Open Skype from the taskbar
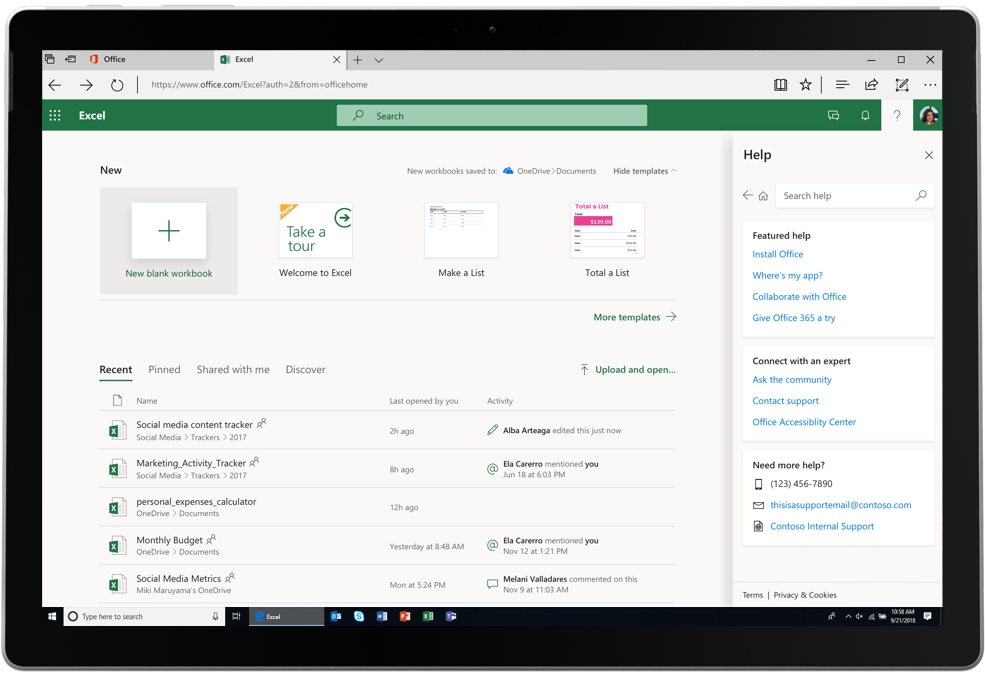This screenshot has height=676, width=985. tap(358, 617)
